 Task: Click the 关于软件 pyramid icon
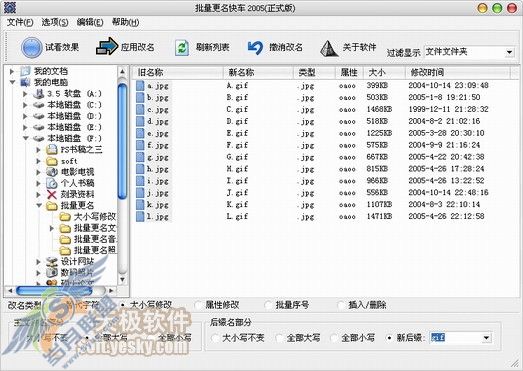329,48
